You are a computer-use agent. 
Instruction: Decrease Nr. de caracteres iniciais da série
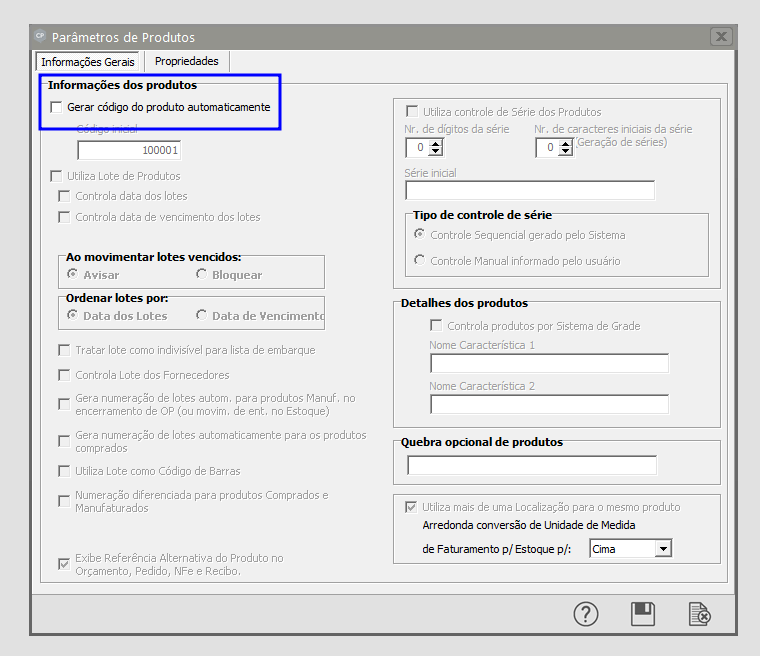[566, 152]
